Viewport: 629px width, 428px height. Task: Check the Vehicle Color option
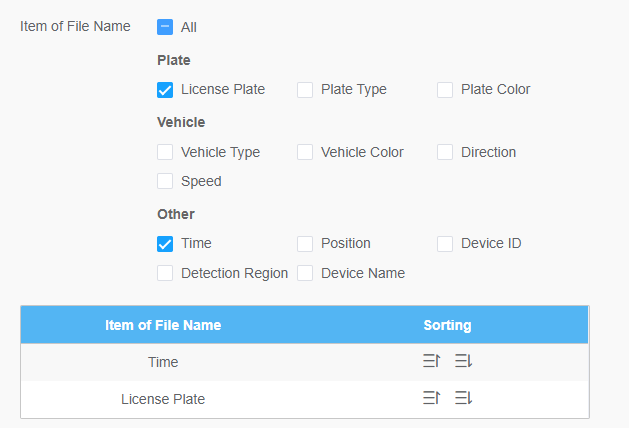click(x=305, y=153)
